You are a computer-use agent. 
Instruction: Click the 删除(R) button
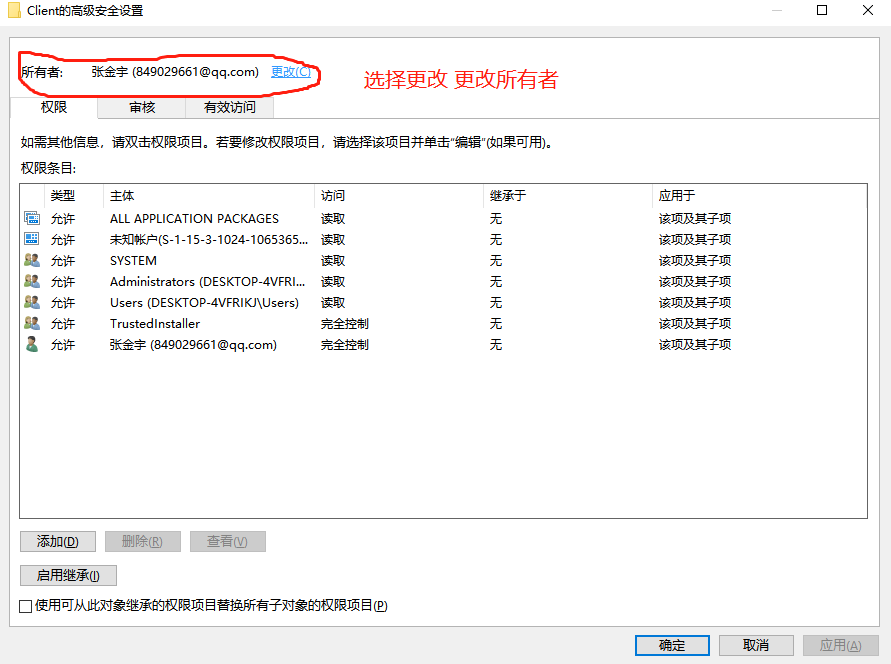tap(143, 541)
